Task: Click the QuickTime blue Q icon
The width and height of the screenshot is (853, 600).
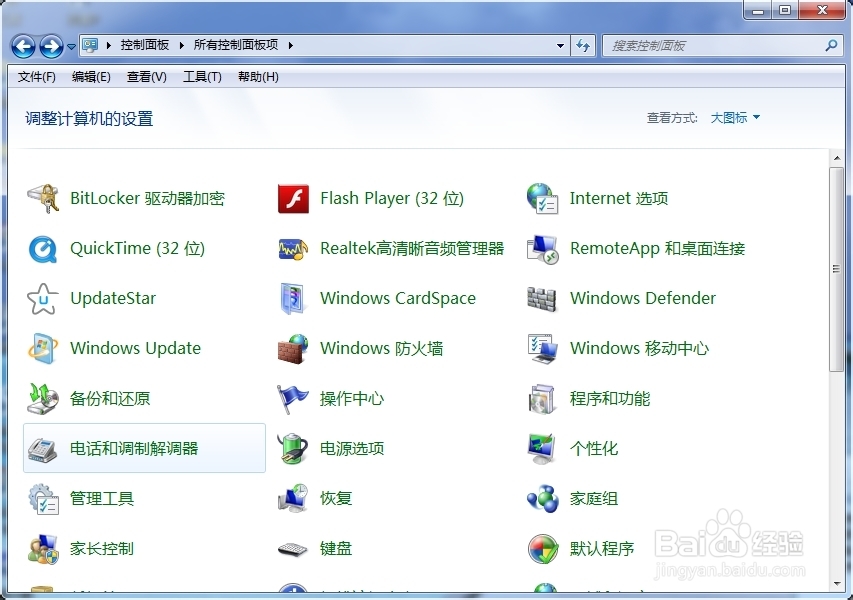Action: pos(43,249)
